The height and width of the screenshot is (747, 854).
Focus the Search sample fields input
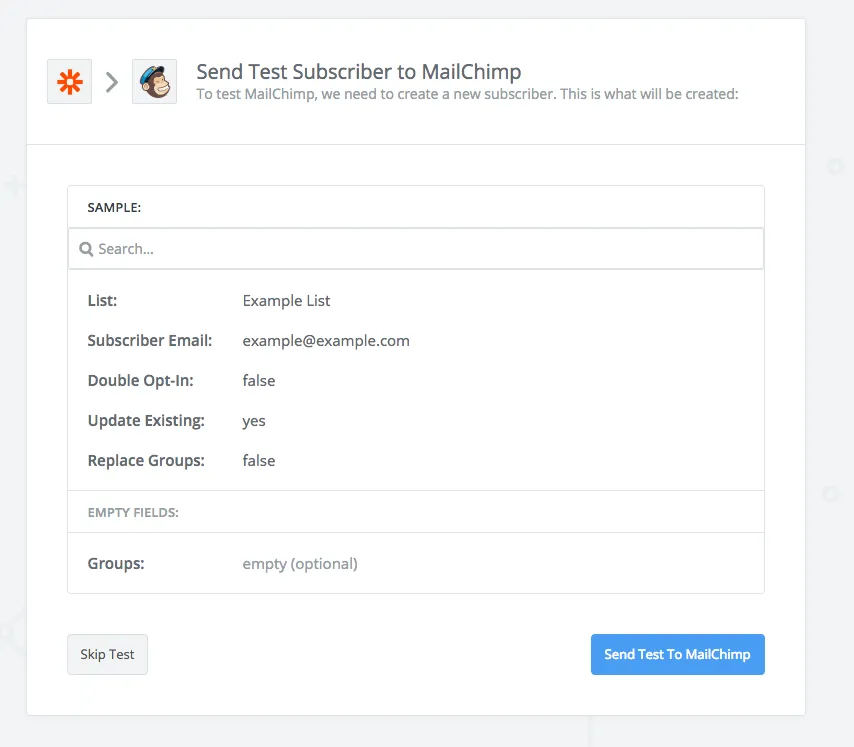tap(420, 249)
